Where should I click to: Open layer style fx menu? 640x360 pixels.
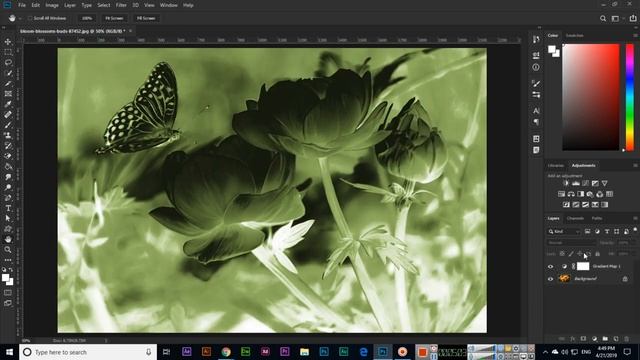point(572,339)
